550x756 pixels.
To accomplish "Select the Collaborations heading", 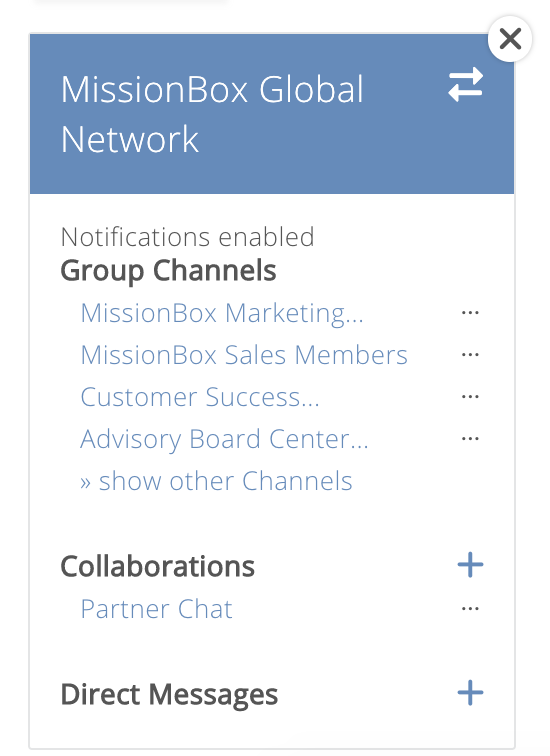I will (158, 566).
